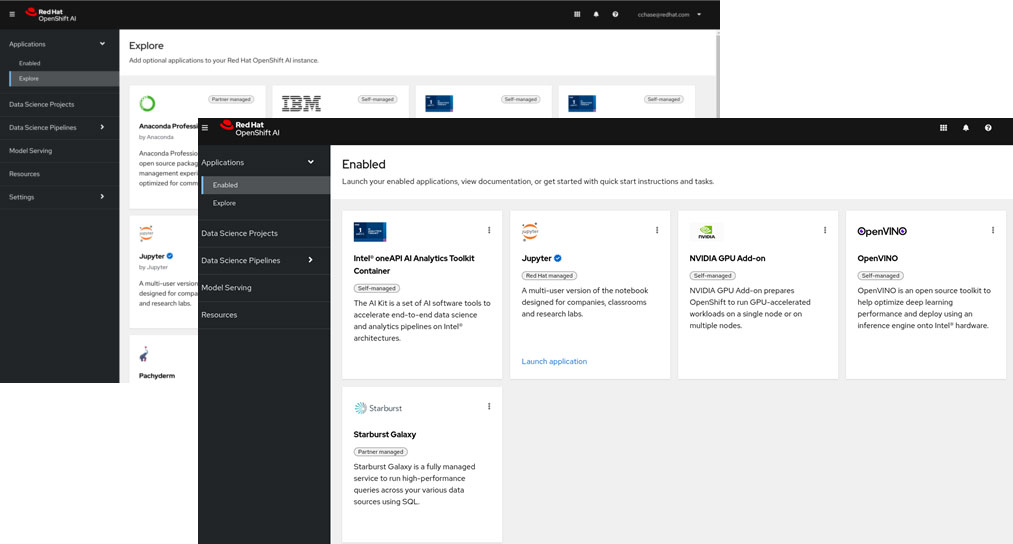Click Red Hat managed badge on Jupyter card
The image size is (1013, 544).
549,275
